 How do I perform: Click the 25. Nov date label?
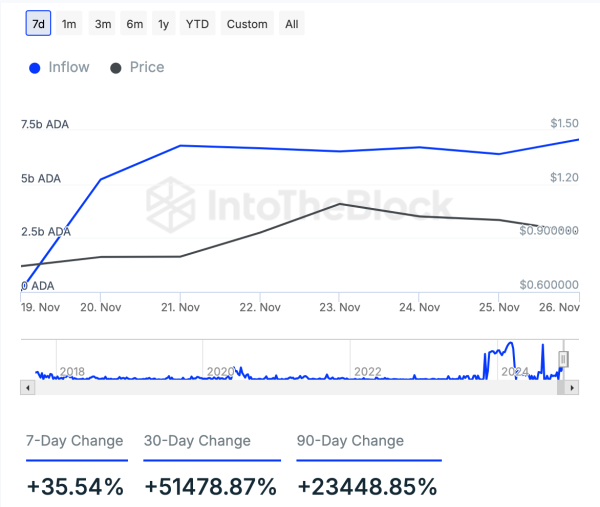[x=499, y=307]
